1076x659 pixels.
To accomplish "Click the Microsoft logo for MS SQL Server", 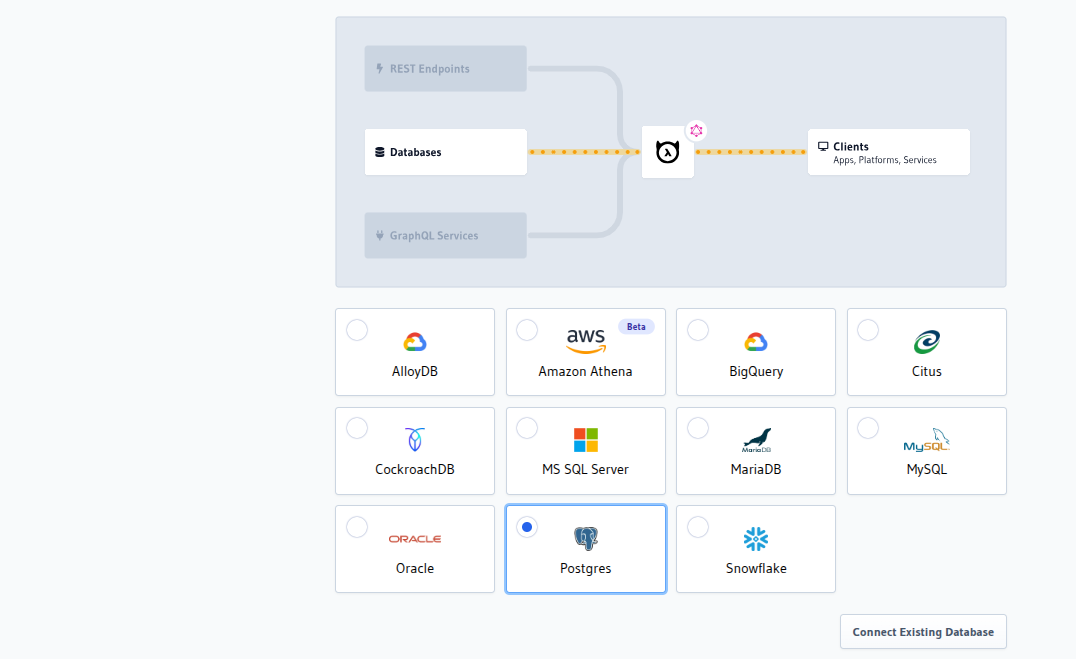I will point(585,440).
